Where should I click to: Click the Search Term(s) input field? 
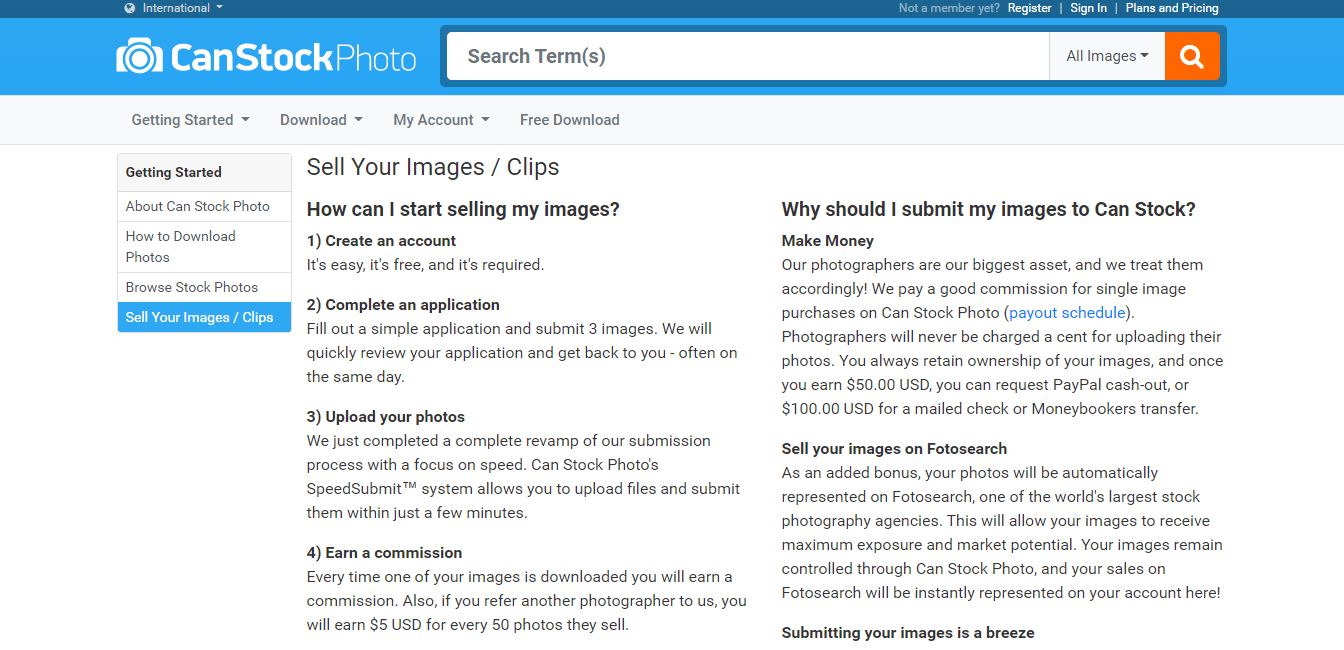[x=748, y=56]
